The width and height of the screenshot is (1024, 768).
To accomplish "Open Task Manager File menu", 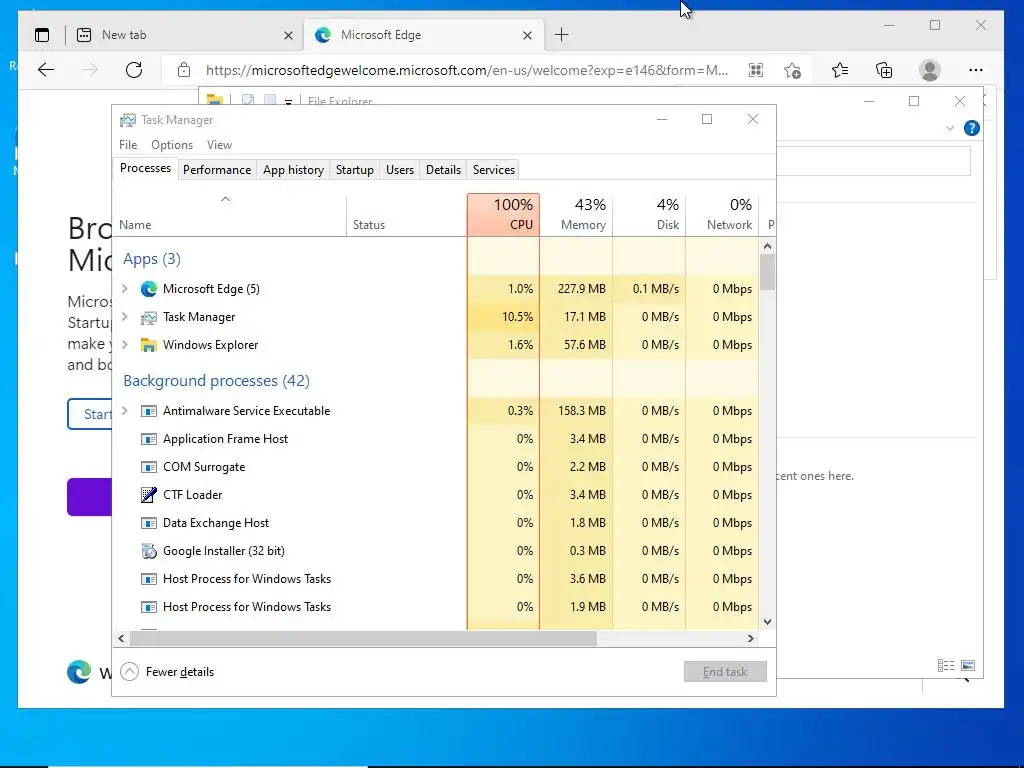I will 128,145.
